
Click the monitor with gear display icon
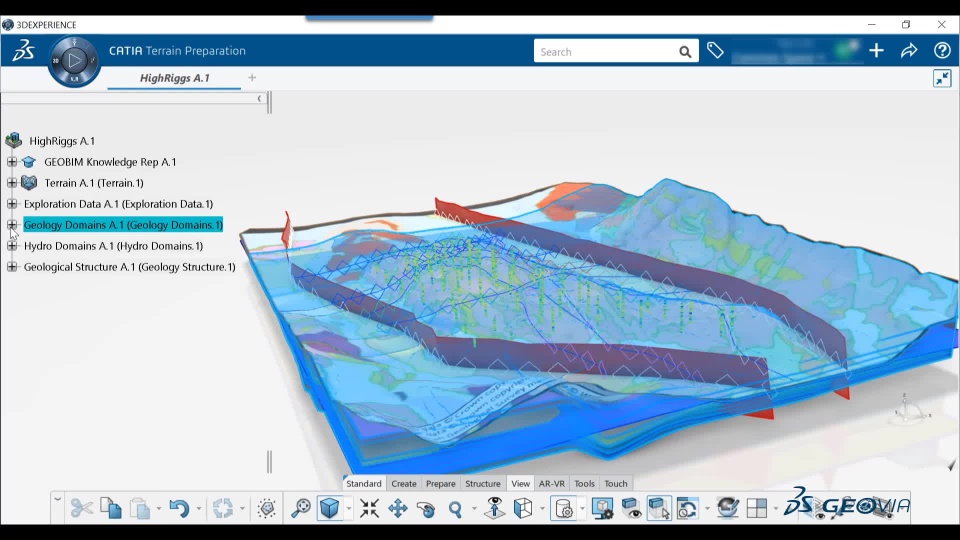pyautogui.click(x=602, y=508)
